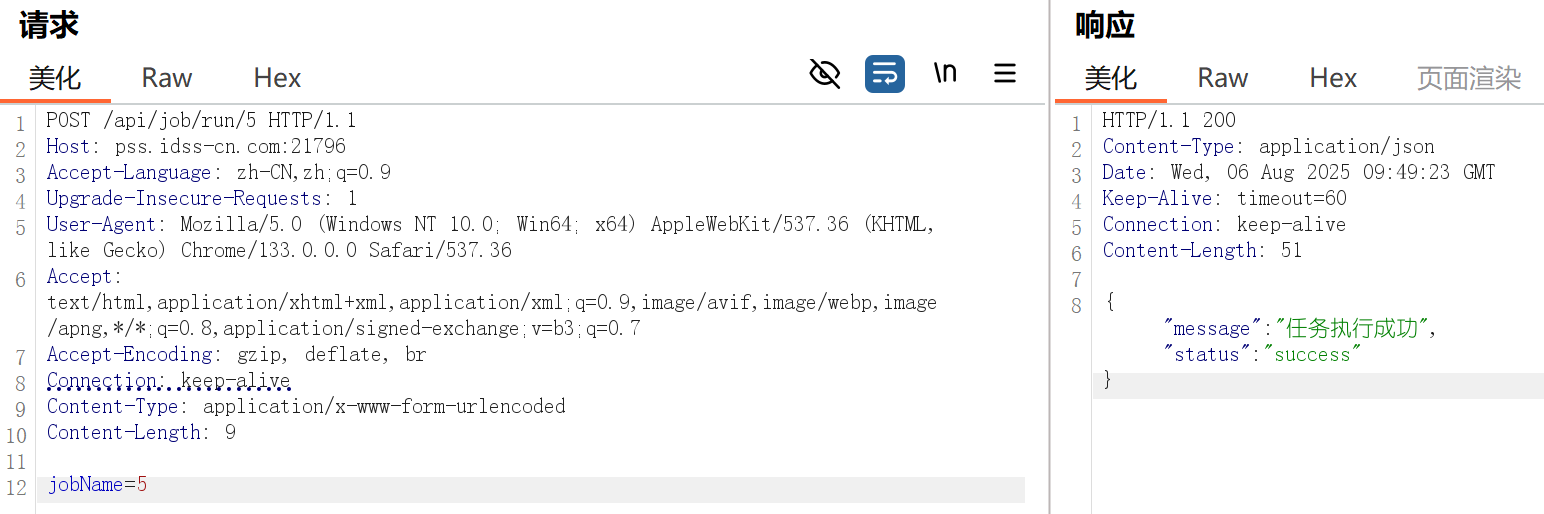Image resolution: width=1544 pixels, height=514 pixels.
Task: Click the request Content-Type header line
Action: (306, 407)
